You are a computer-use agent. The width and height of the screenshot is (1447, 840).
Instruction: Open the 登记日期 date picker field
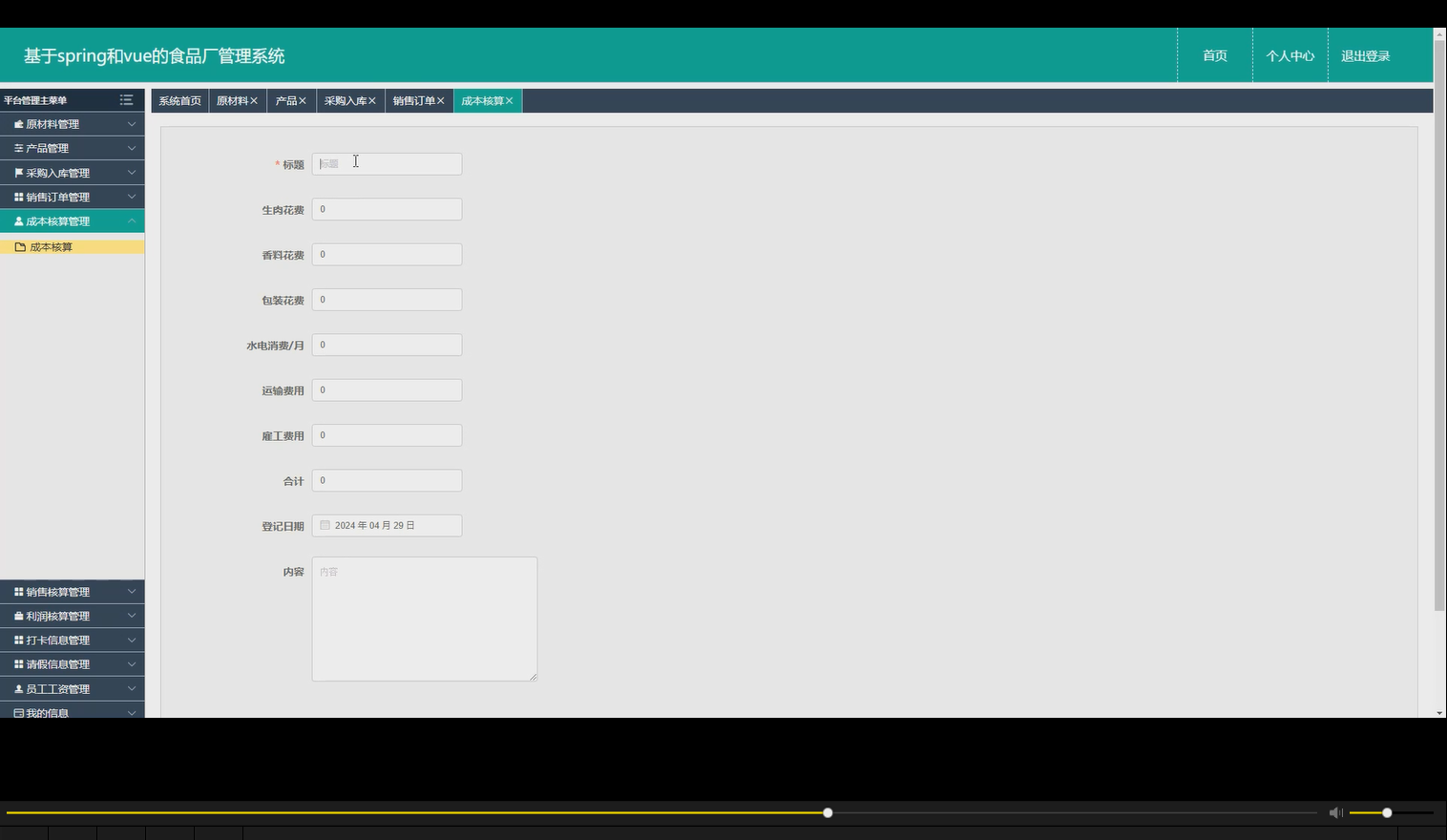coord(387,525)
